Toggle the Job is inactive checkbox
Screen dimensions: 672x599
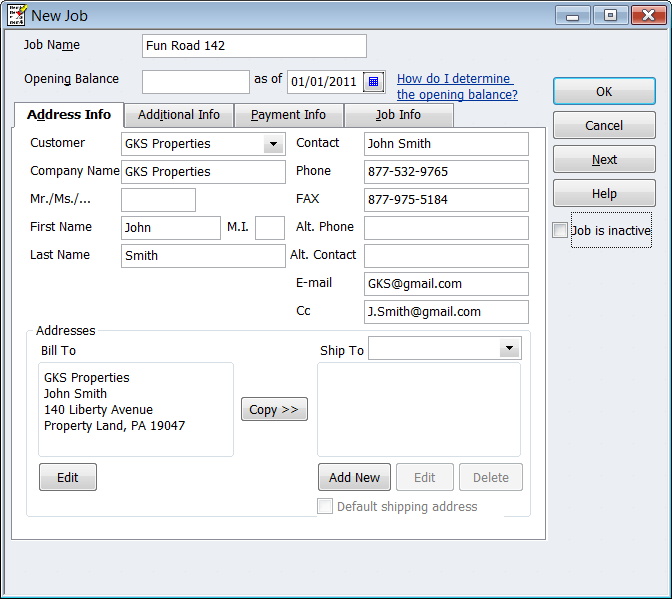[560, 231]
